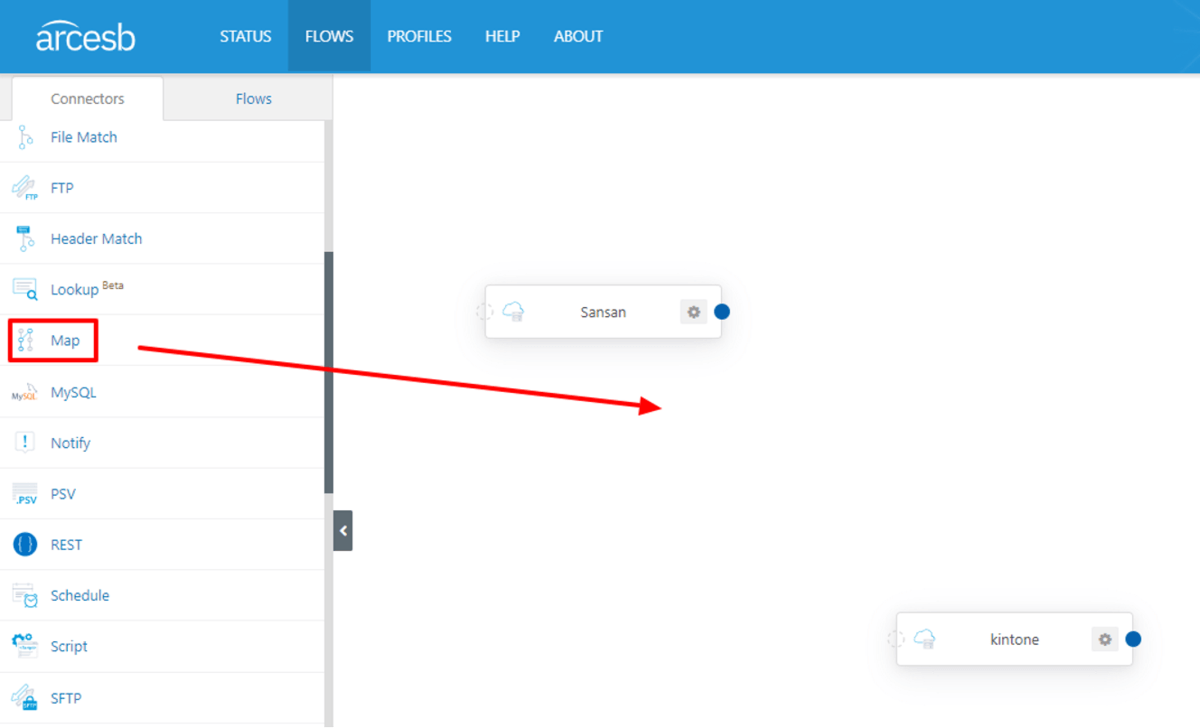The height and width of the screenshot is (728, 1200).
Task: Select the PSV connector icon
Action: pyautogui.click(x=25, y=494)
